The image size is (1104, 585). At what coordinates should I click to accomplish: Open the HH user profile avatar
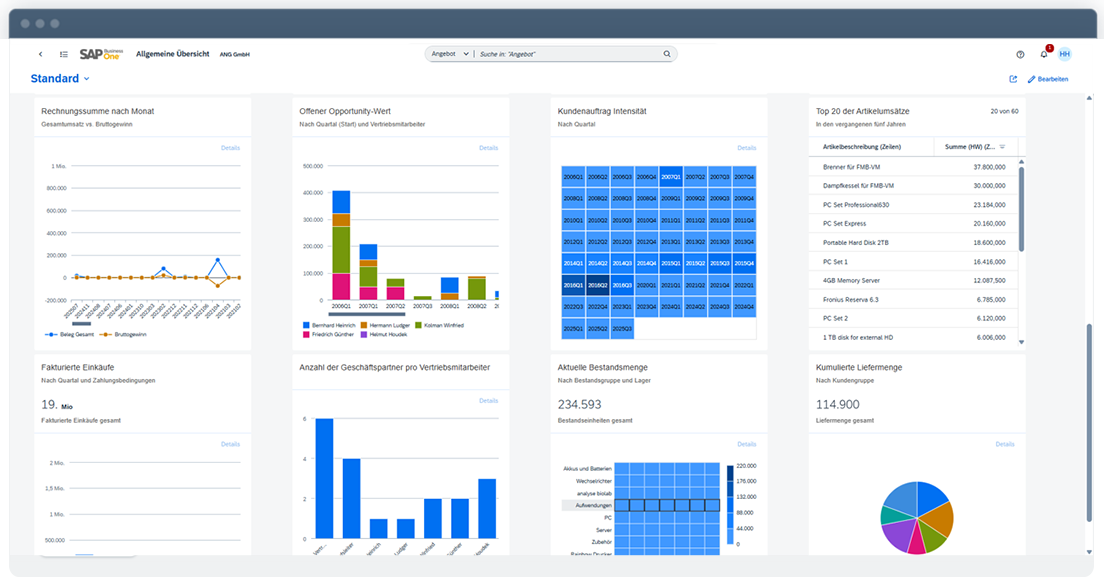(x=1065, y=54)
